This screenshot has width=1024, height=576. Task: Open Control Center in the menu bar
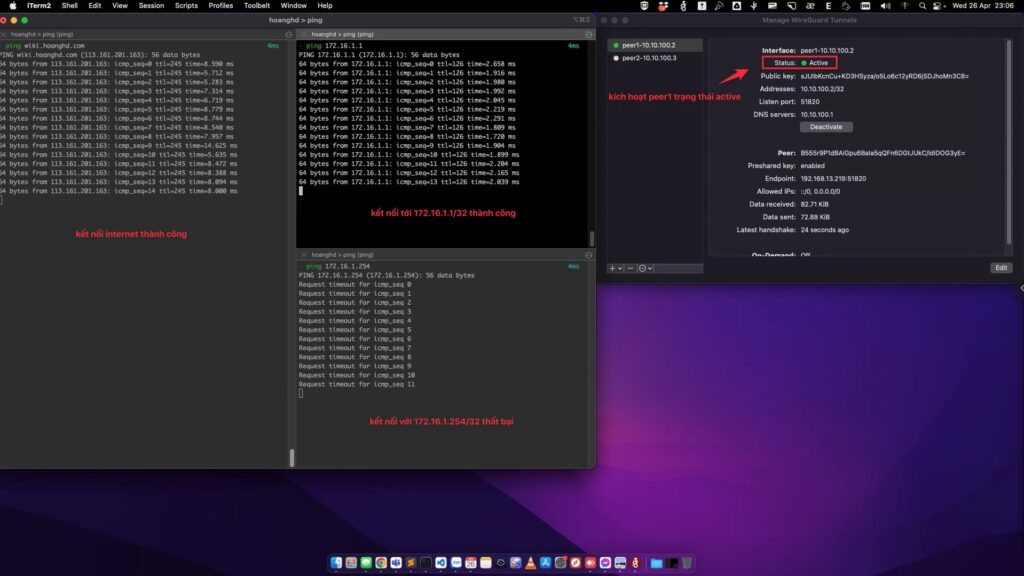point(937,5)
